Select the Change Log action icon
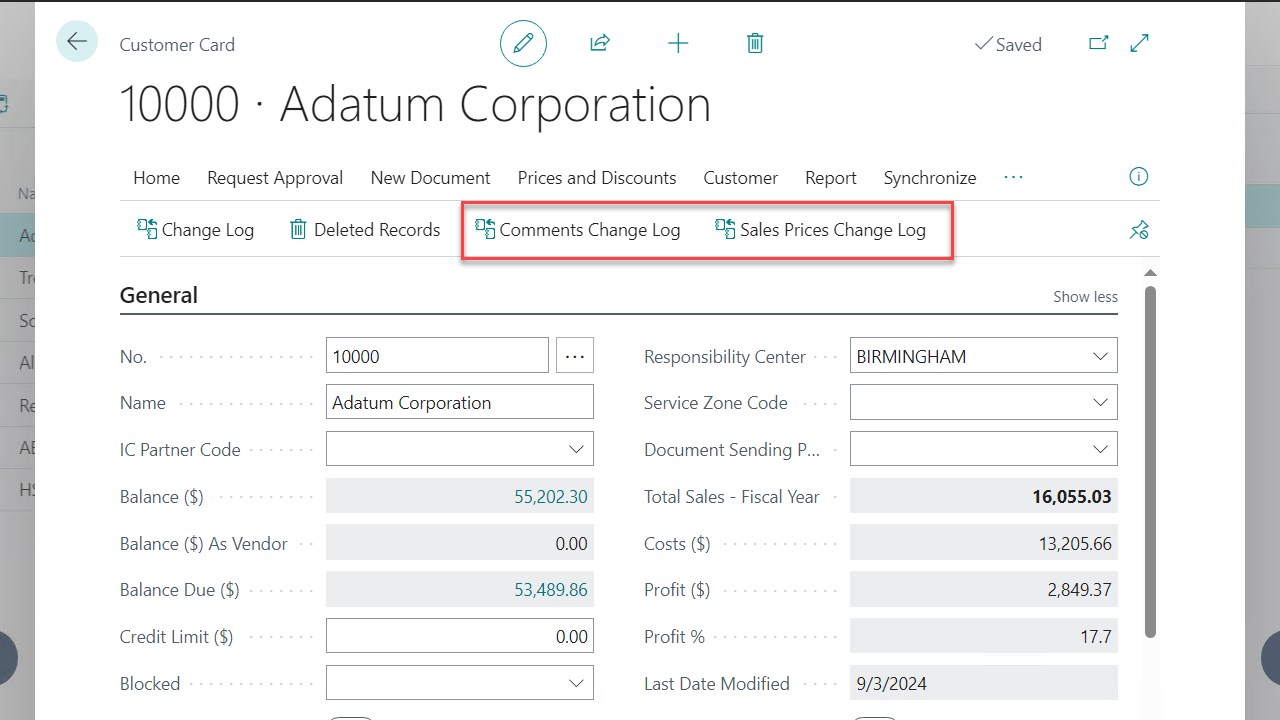This screenshot has height=720, width=1280. [x=195, y=229]
